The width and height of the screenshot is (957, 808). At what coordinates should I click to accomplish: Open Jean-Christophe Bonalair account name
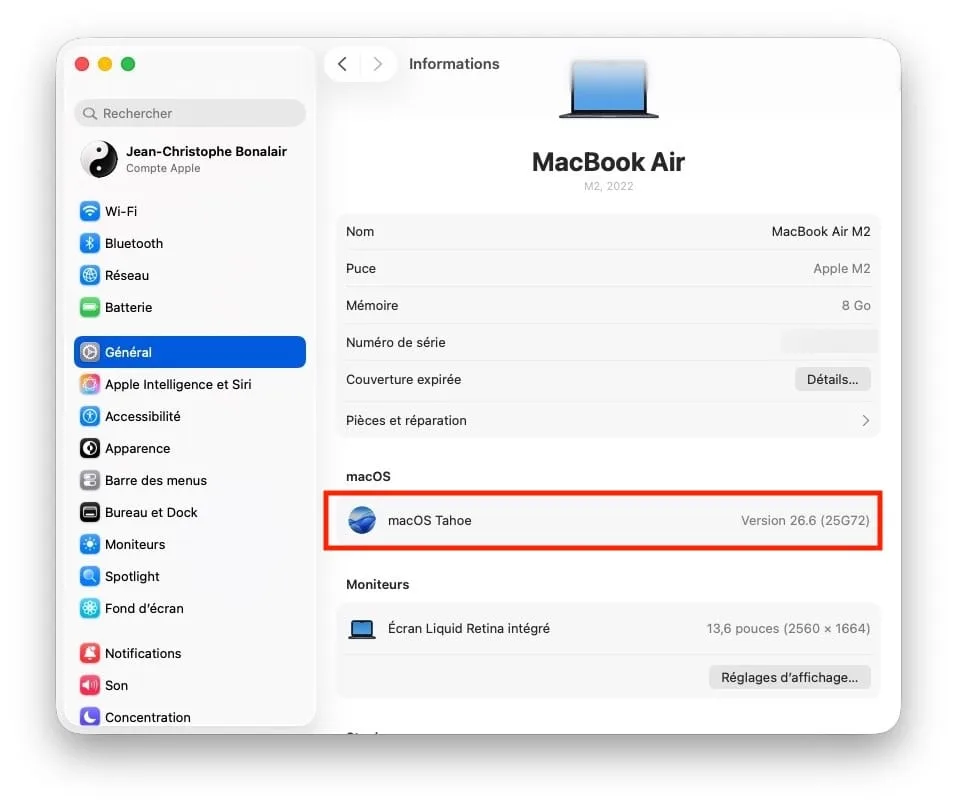(x=206, y=151)
